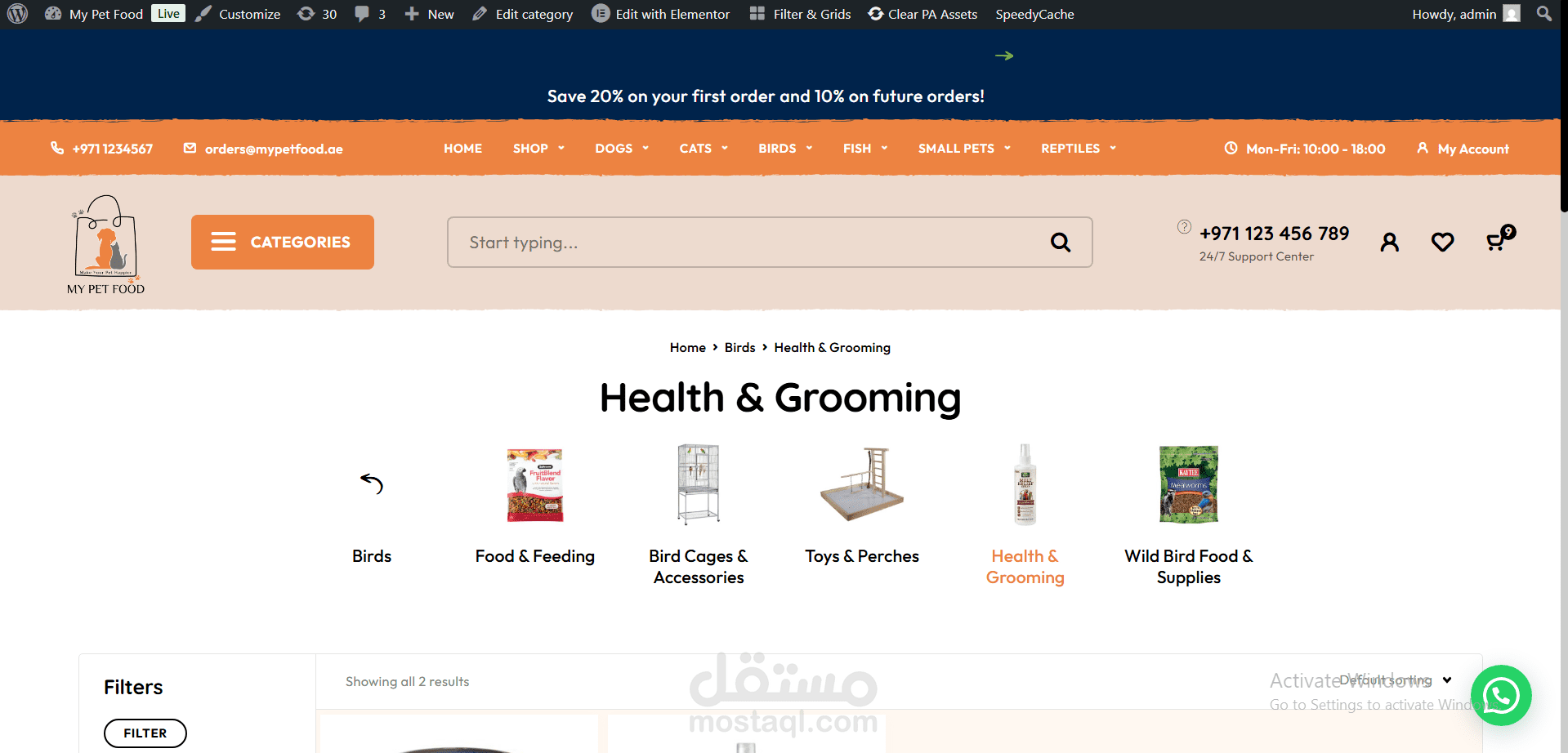Open the Home menu item
Viewport: 1568px width, 753px height.
coord(462,149)
